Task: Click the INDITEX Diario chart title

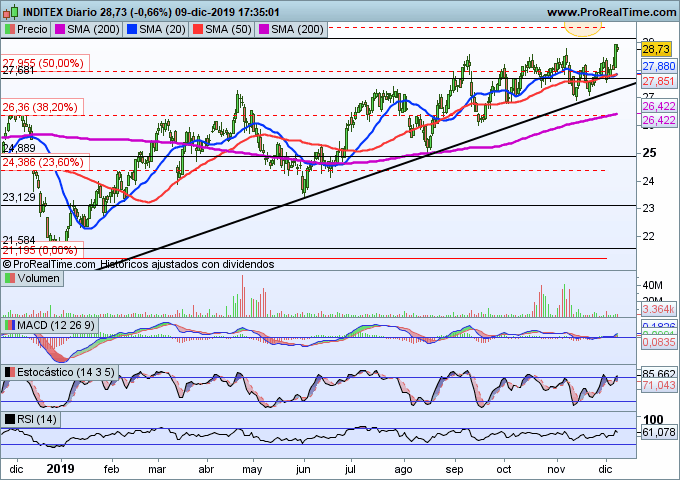Action: (x=150, y=12)
